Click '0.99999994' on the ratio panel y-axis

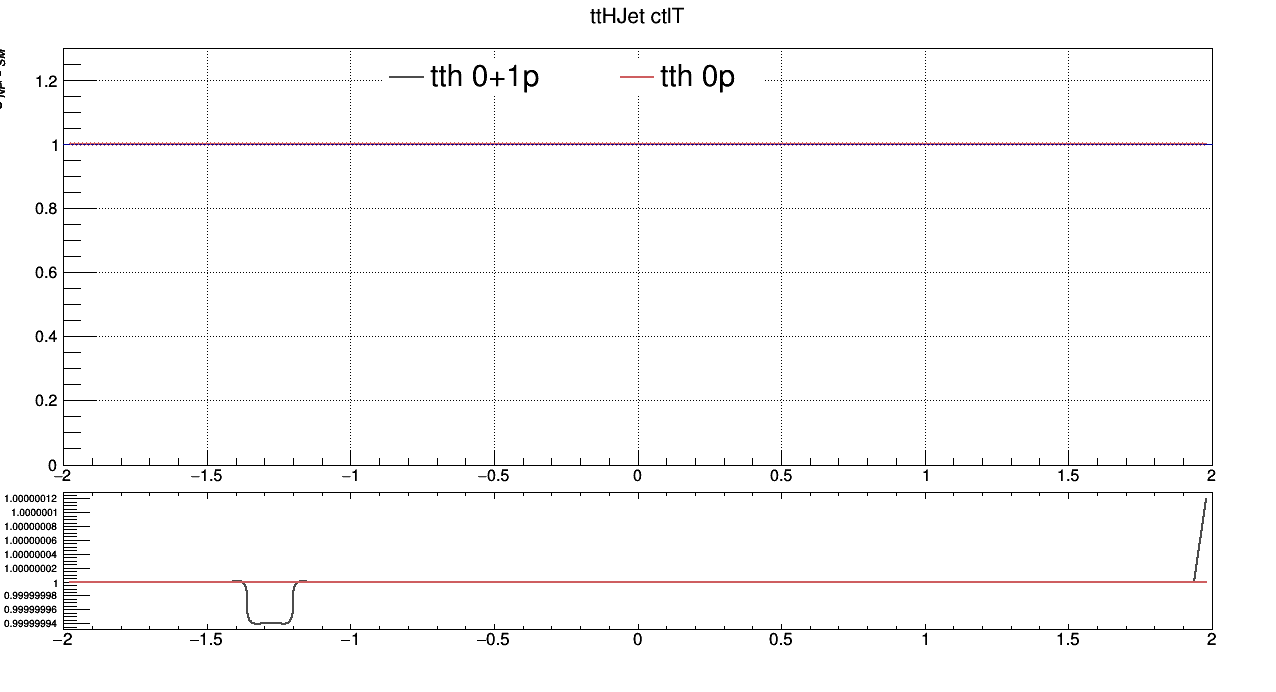31,623
